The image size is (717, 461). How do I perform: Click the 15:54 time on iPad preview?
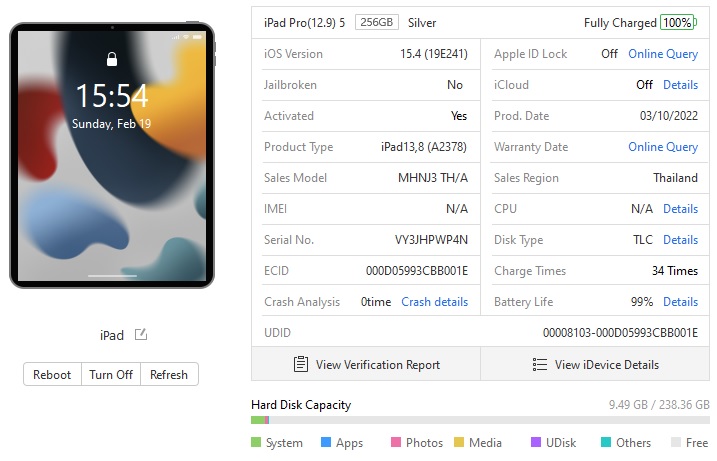(112, 96)
